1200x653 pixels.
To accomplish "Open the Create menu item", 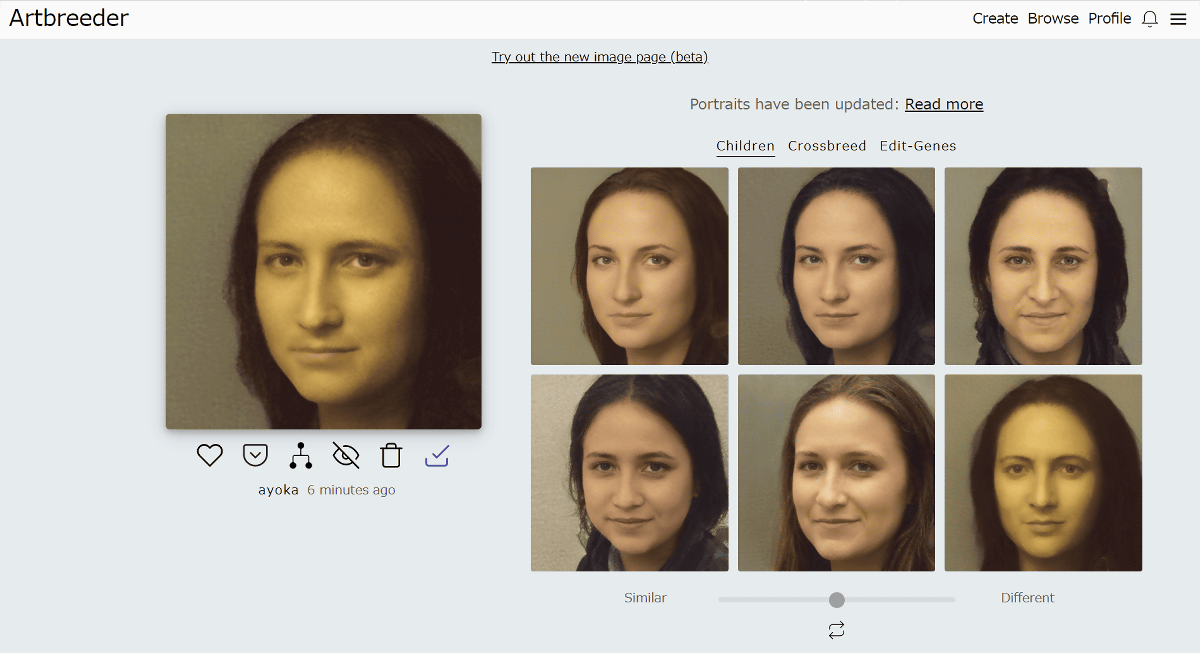I will pyautogui.click(x=995, y=19).
